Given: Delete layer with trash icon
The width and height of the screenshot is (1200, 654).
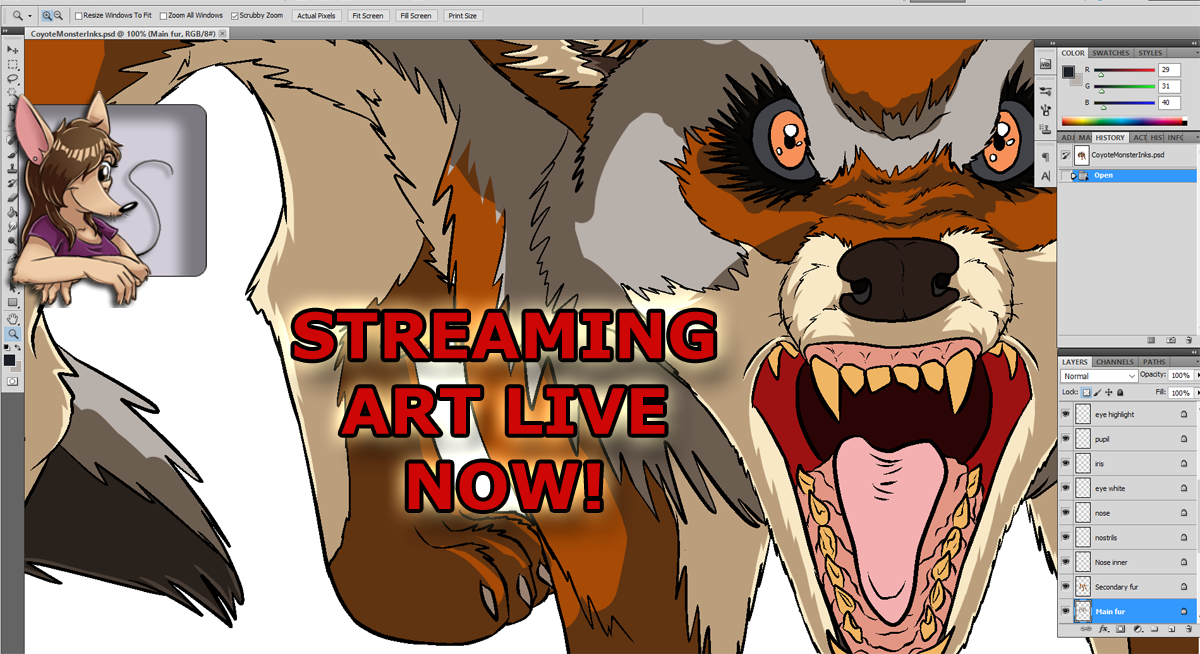Looking at the screenshot, I should (x=1188, y=629).
